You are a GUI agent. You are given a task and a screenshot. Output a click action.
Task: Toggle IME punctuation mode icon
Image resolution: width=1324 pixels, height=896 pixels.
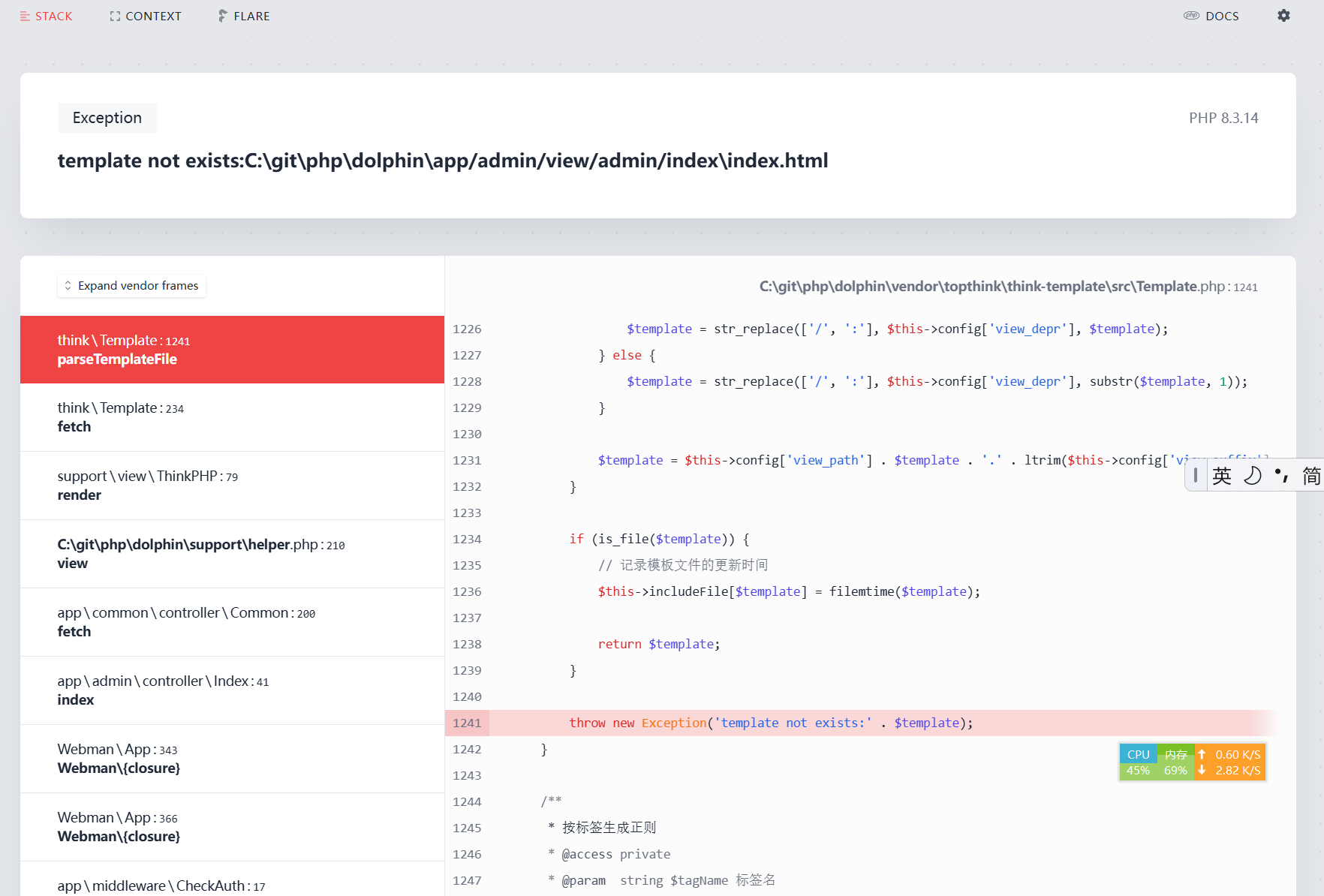pos(1282,476)
